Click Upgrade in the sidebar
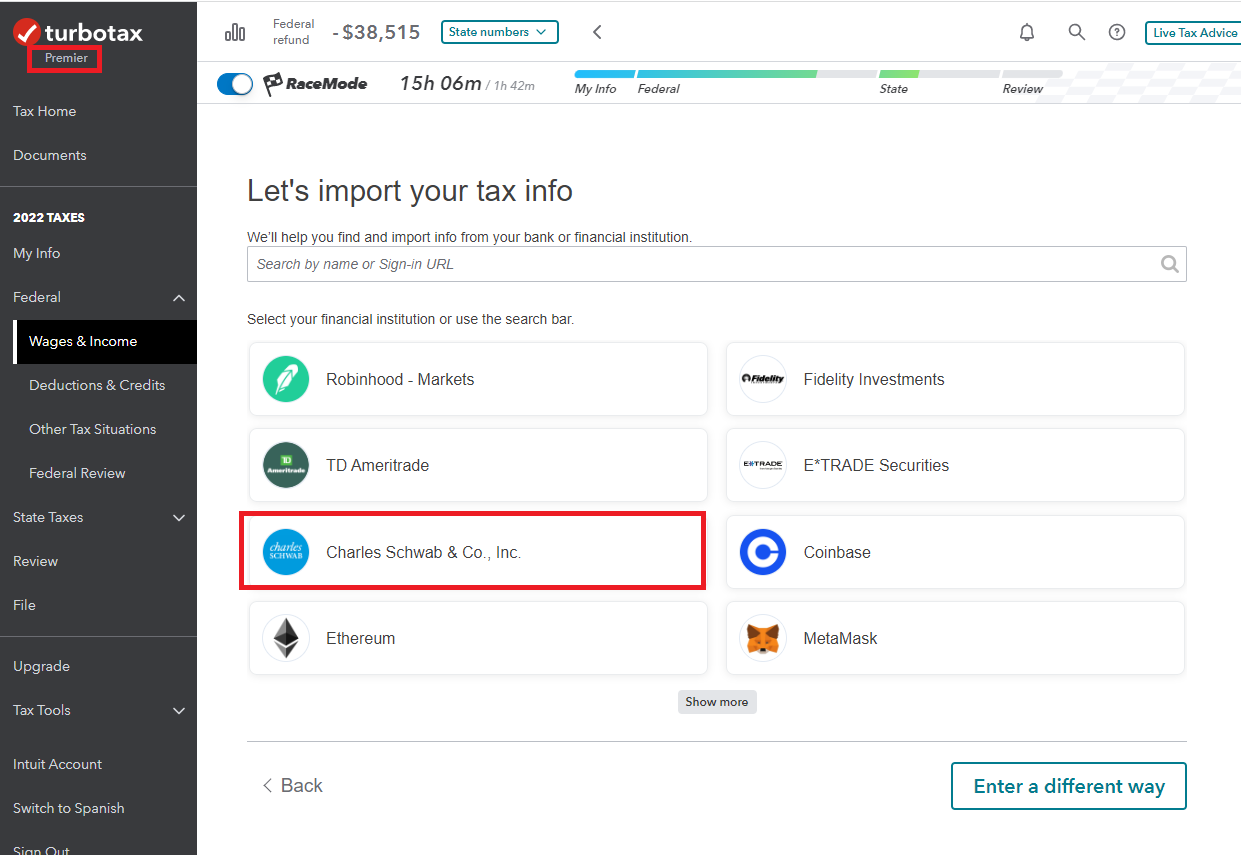This screenshot has height=855, width=1241. tap(42, 666)
